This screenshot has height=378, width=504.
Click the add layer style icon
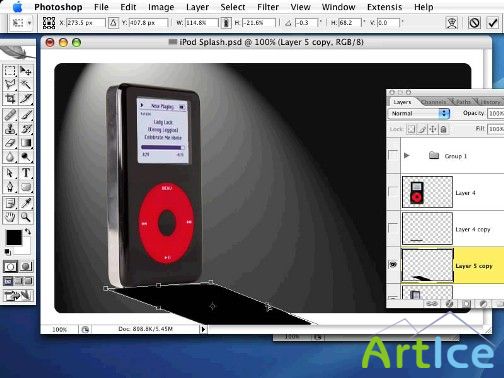[x=449, y=303]
